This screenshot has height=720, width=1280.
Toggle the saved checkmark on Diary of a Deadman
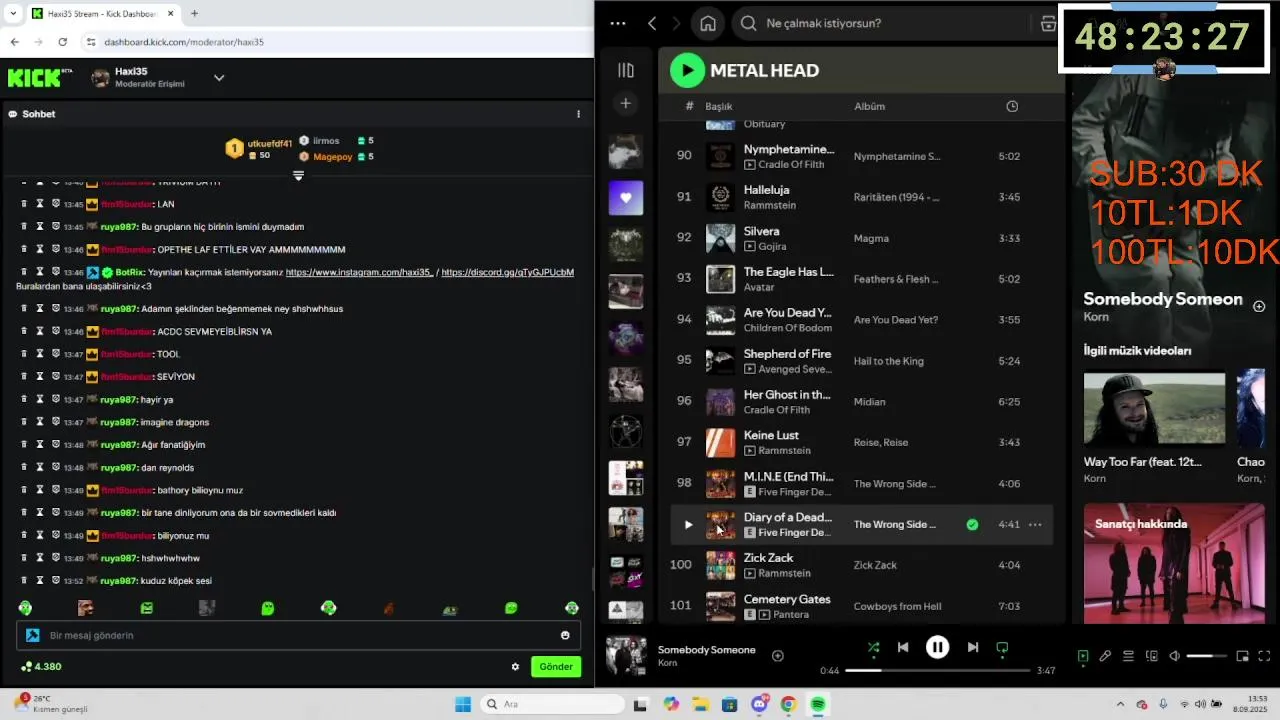[x=972, y=524]
